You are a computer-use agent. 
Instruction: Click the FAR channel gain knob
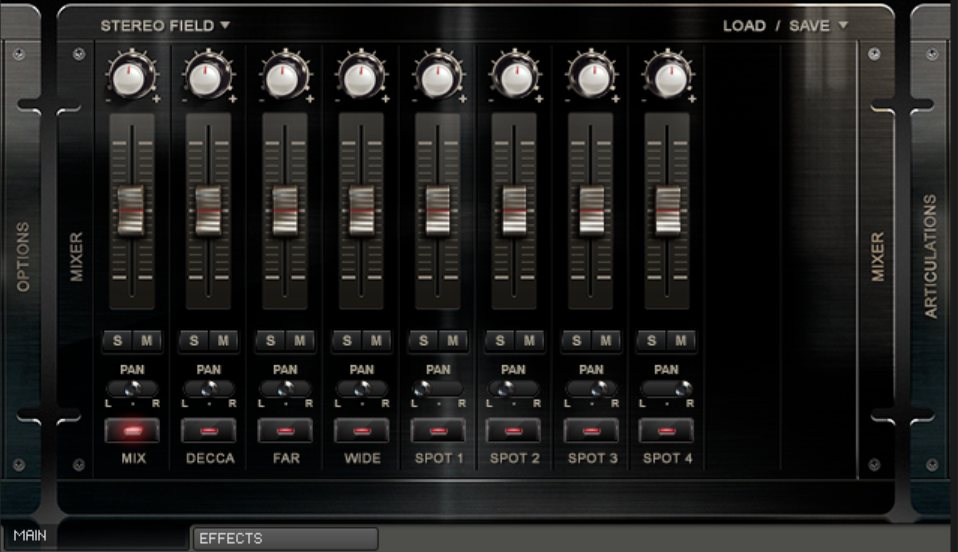coord(284,77)
